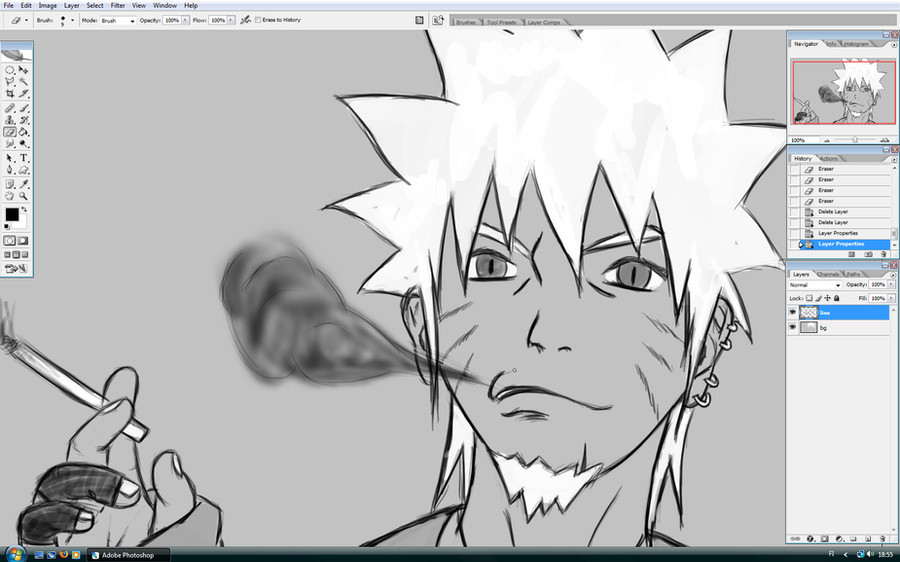
Task: Switch to Full Screen Mode with menu bar
Action: (x=16, y=255)
